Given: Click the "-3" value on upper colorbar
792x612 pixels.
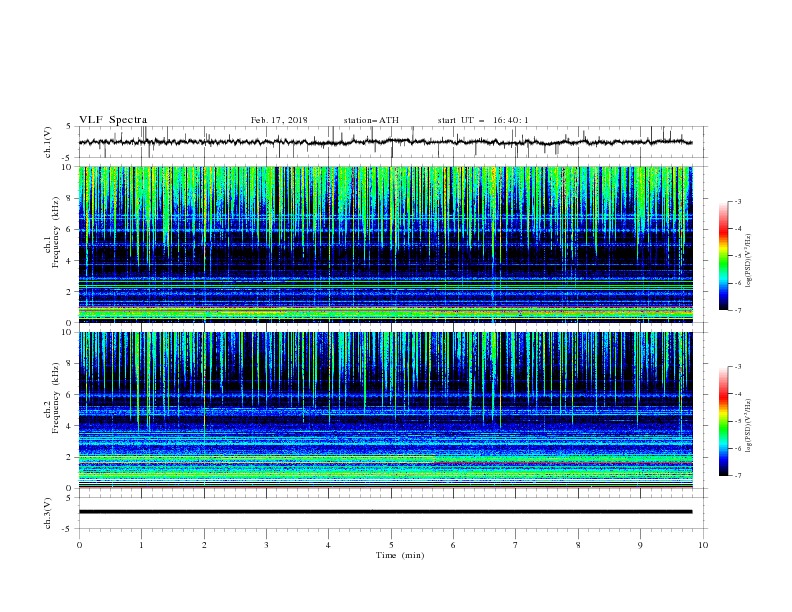Looking at the screenshot, I should pyautogui.click(x=737, y=201).
